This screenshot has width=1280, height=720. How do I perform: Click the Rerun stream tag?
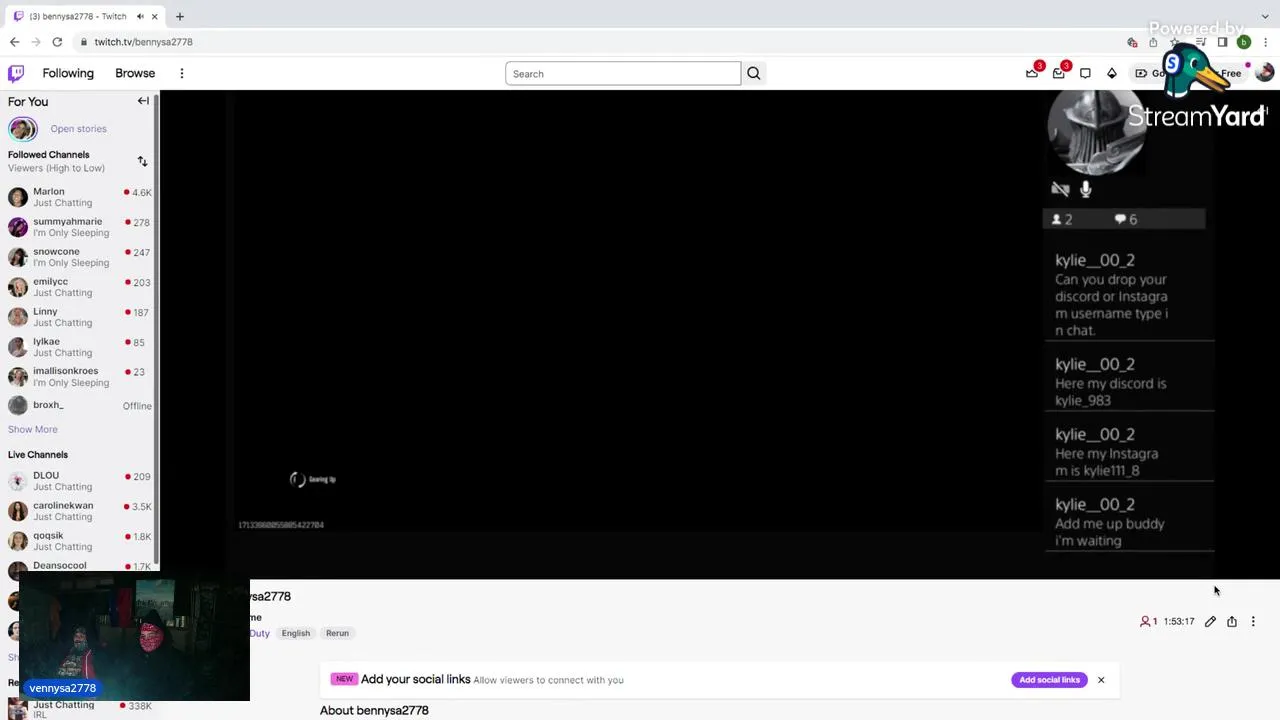tap(337, 633)
